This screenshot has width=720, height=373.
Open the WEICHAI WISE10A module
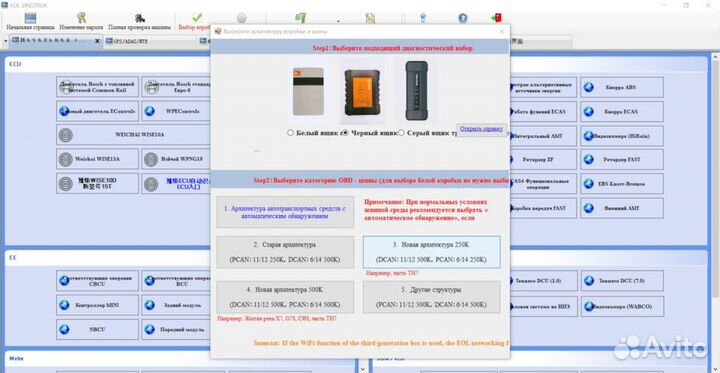point(134,135)
